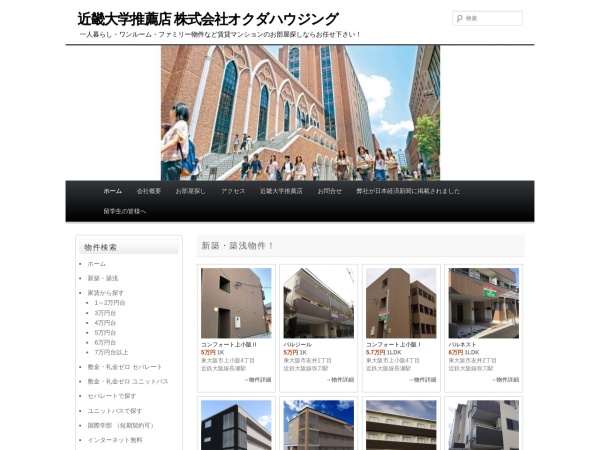Open the 会社概要 menu item

click(x=149, y=191)
